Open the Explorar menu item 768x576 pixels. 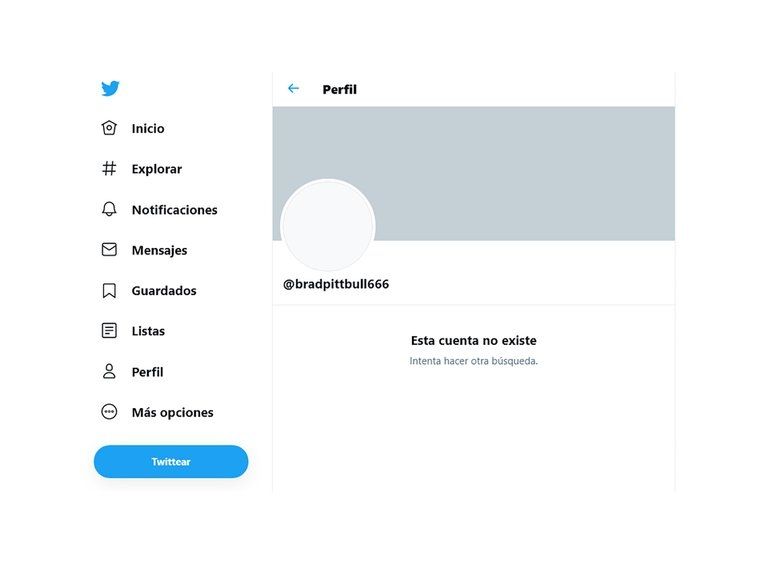click(157, 169)
